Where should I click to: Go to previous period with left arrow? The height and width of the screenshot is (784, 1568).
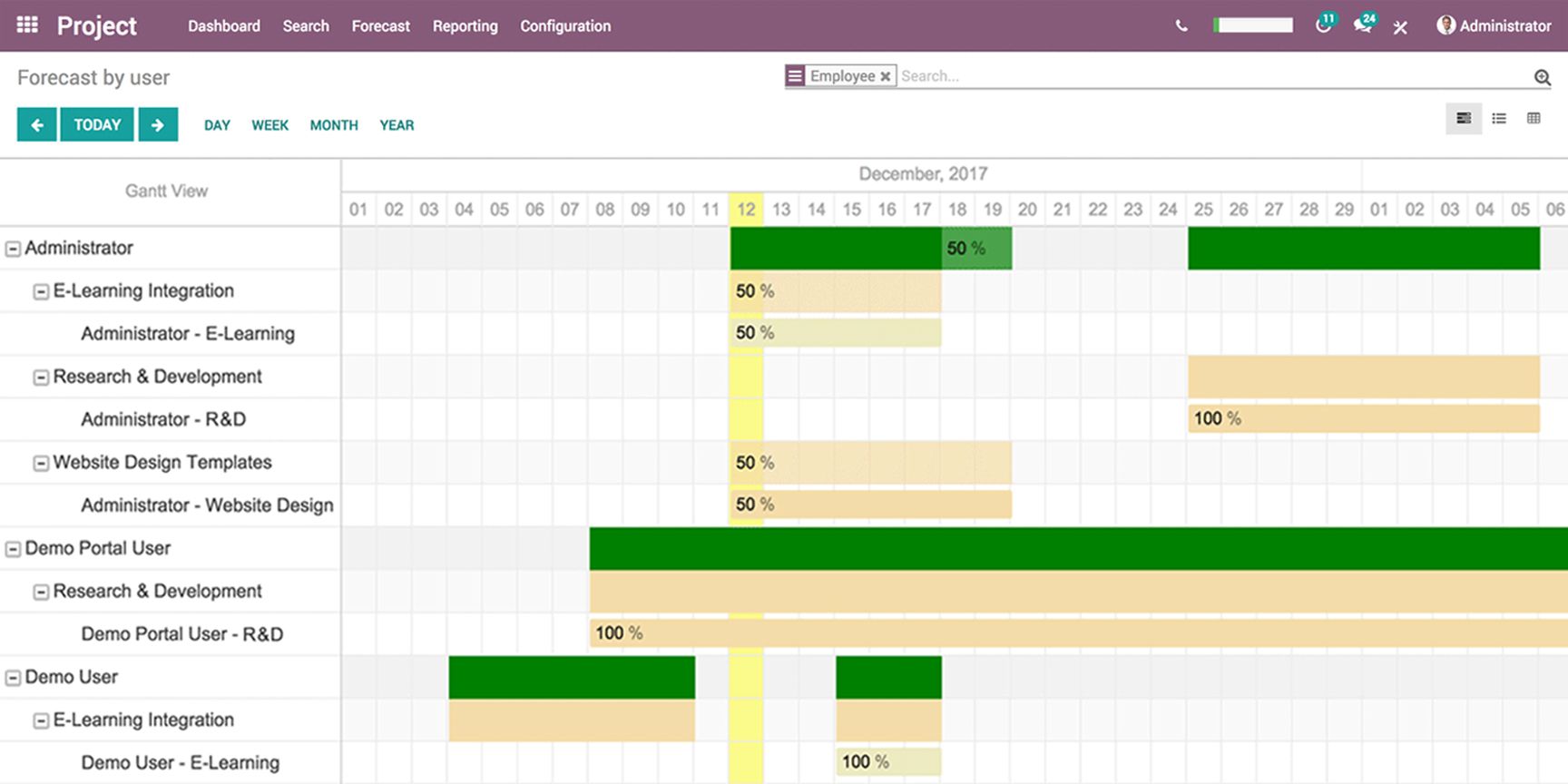[x=36, y=125]
